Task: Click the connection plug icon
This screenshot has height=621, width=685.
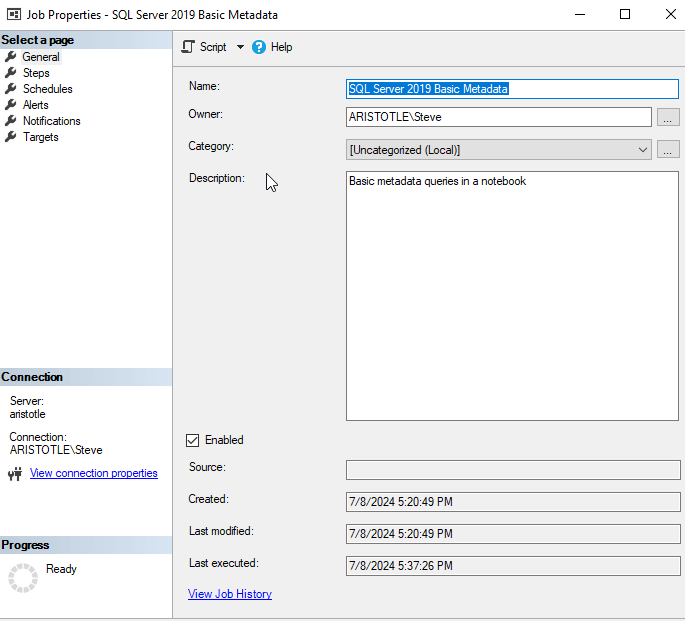Action: click(15, 473)
